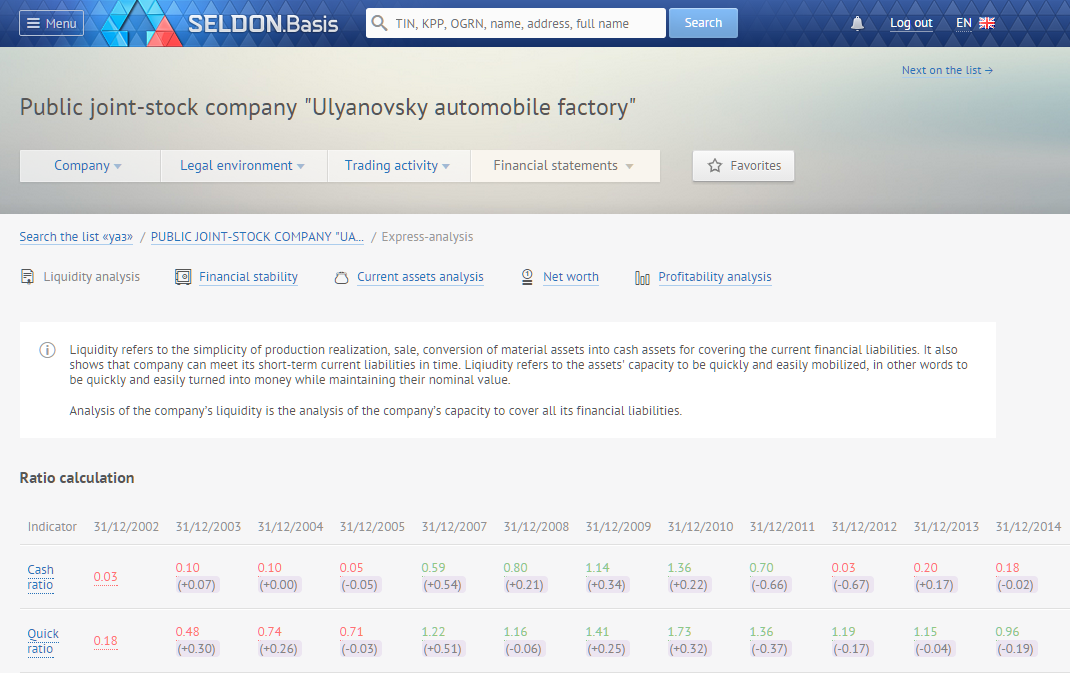The width and height of the screenshot is (1070, 673).
Task: Open the Profitability analysis tab
Action: coord(715,276)
